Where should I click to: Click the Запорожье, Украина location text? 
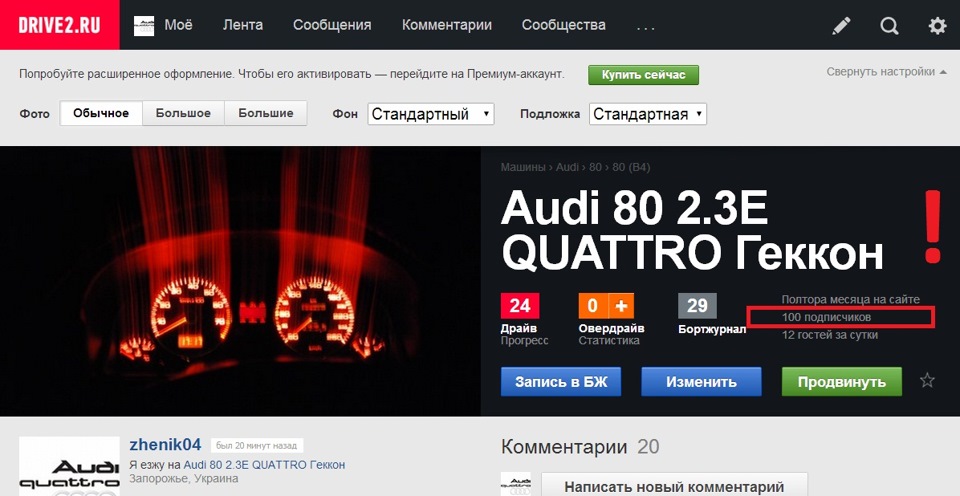184,478
